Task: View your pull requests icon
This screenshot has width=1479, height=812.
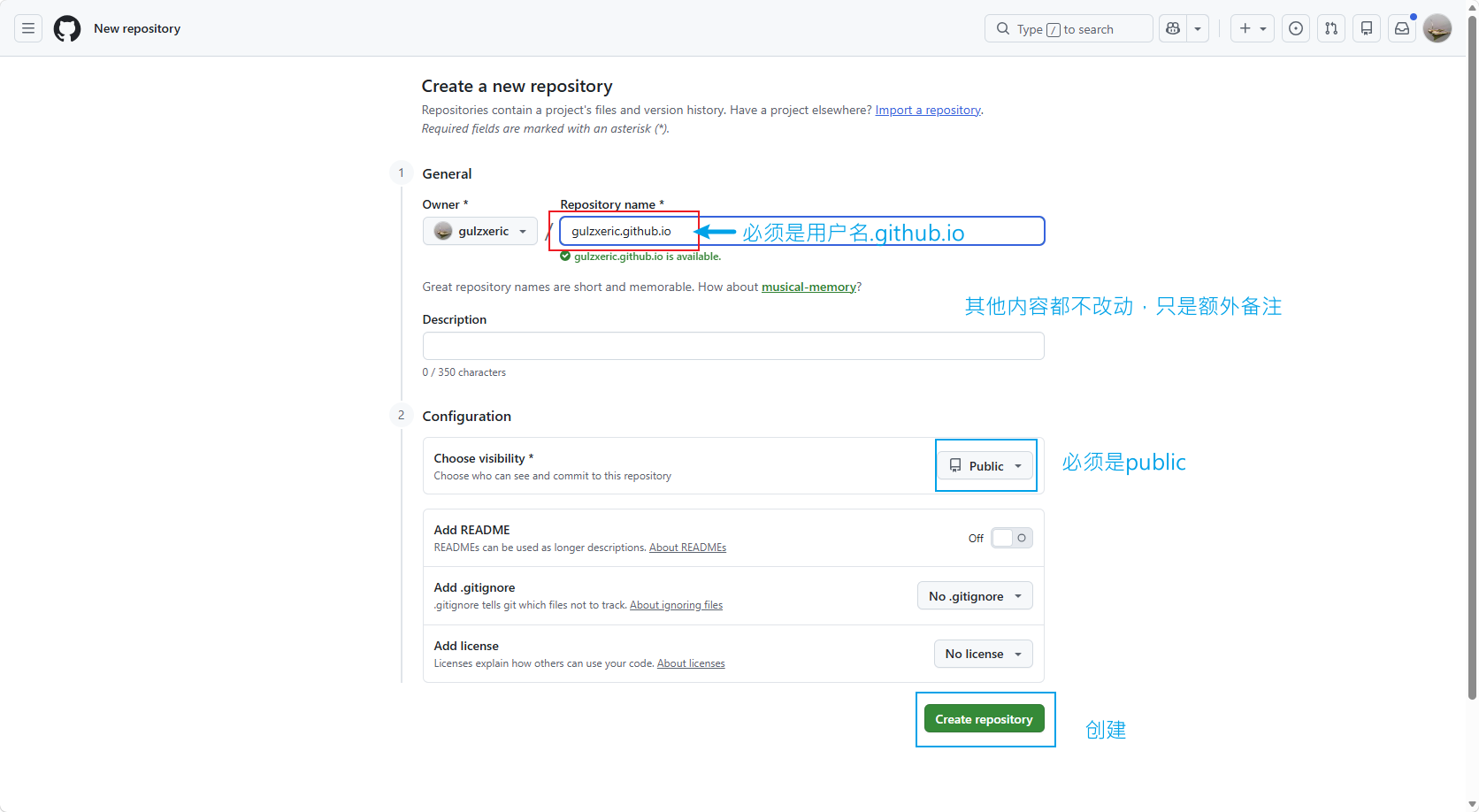Action: 1331,28
